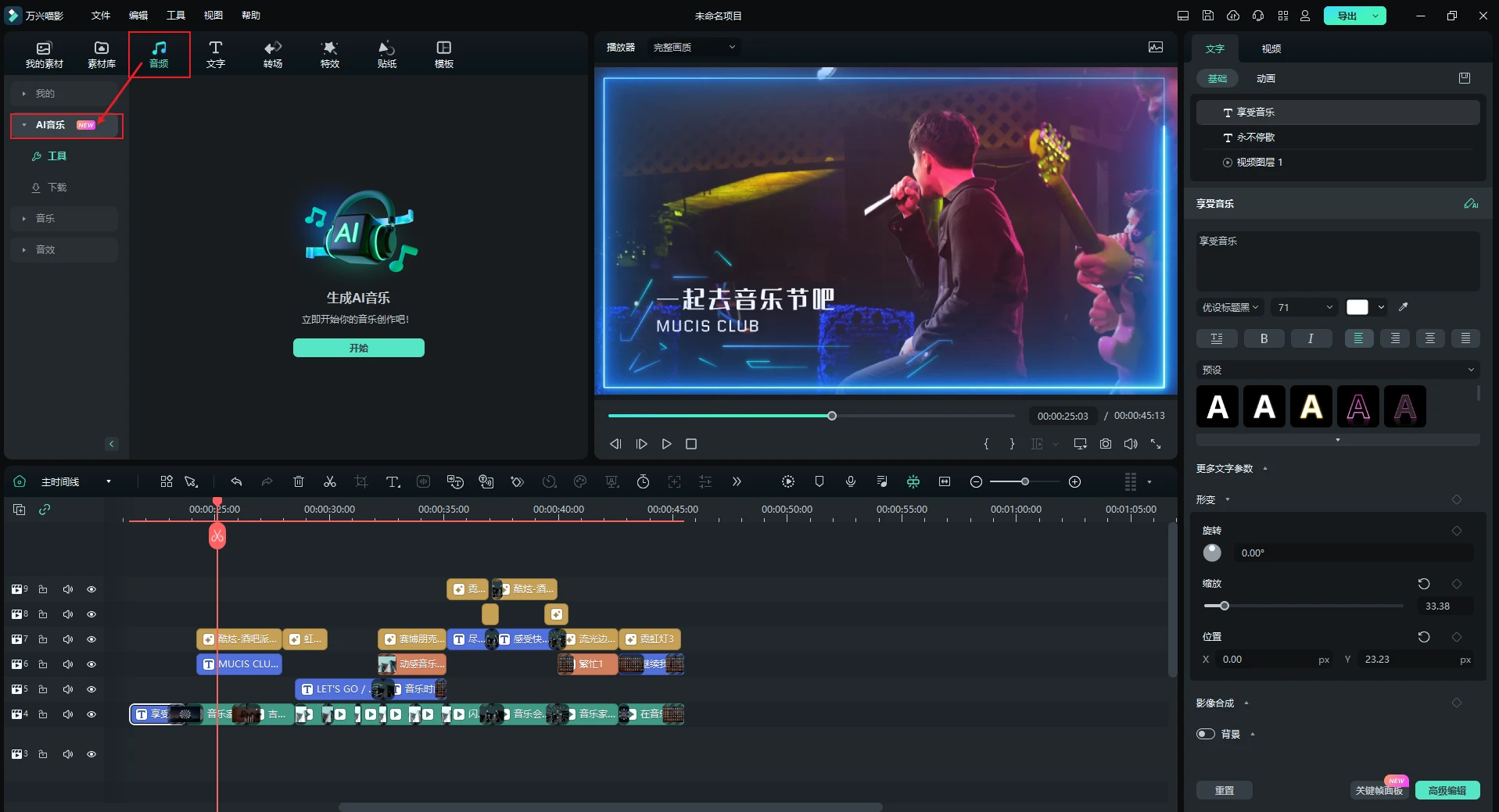Open the 预设 presets dropdown
Viewport: 1499px width, 812px height.
[x=1338, y=370]
